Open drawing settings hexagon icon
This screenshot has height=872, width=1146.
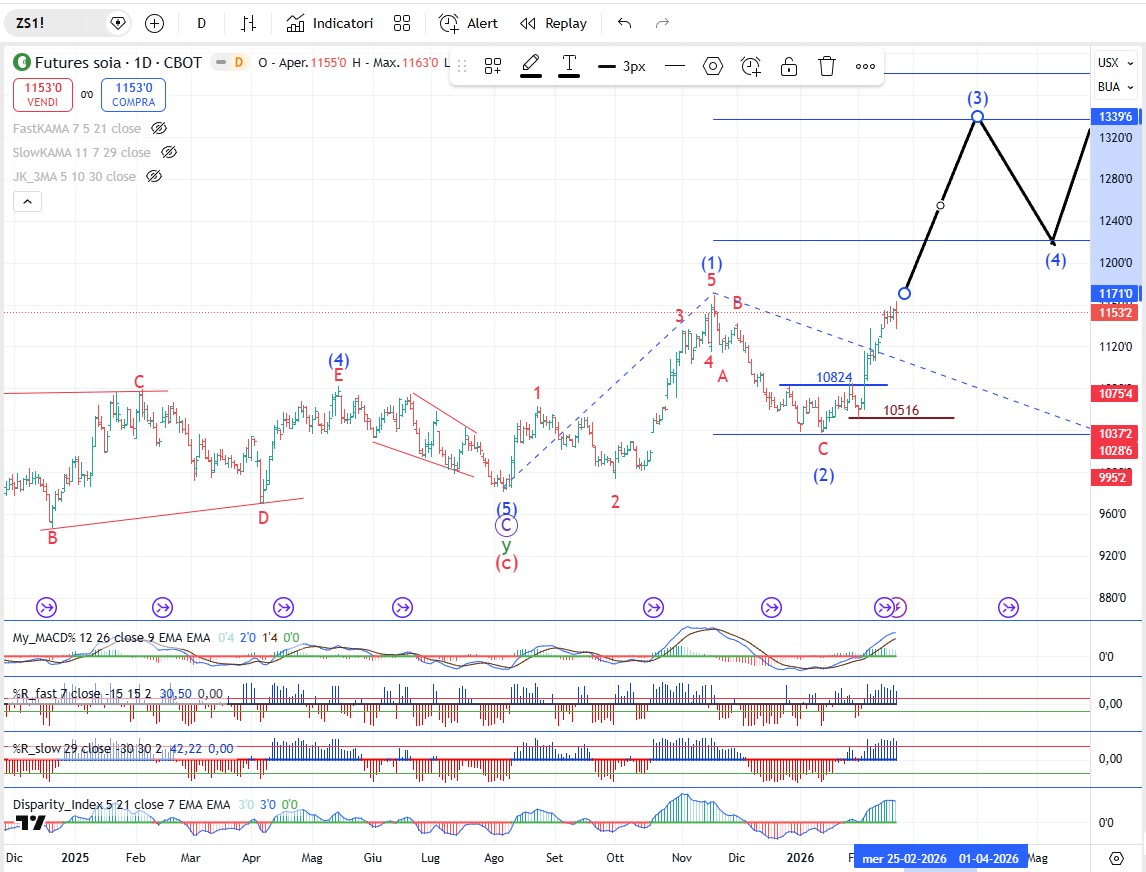click(713, 66)
